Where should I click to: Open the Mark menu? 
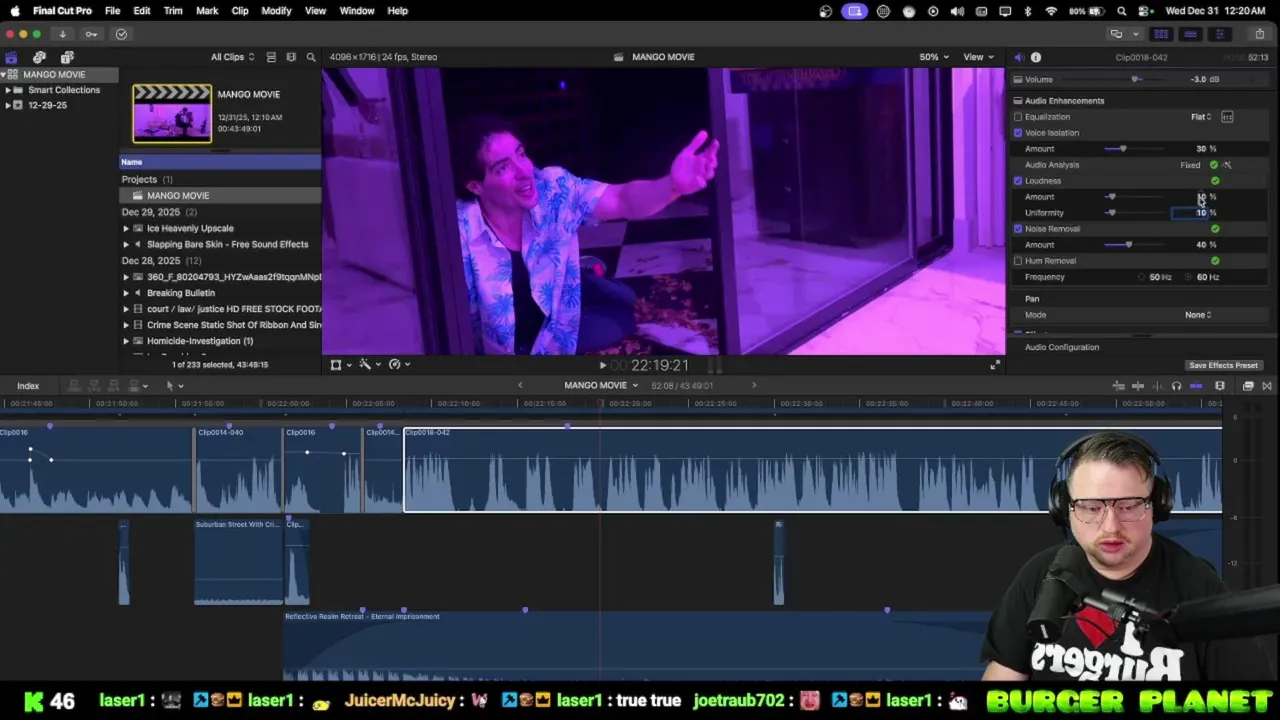[x=207, y=11]
